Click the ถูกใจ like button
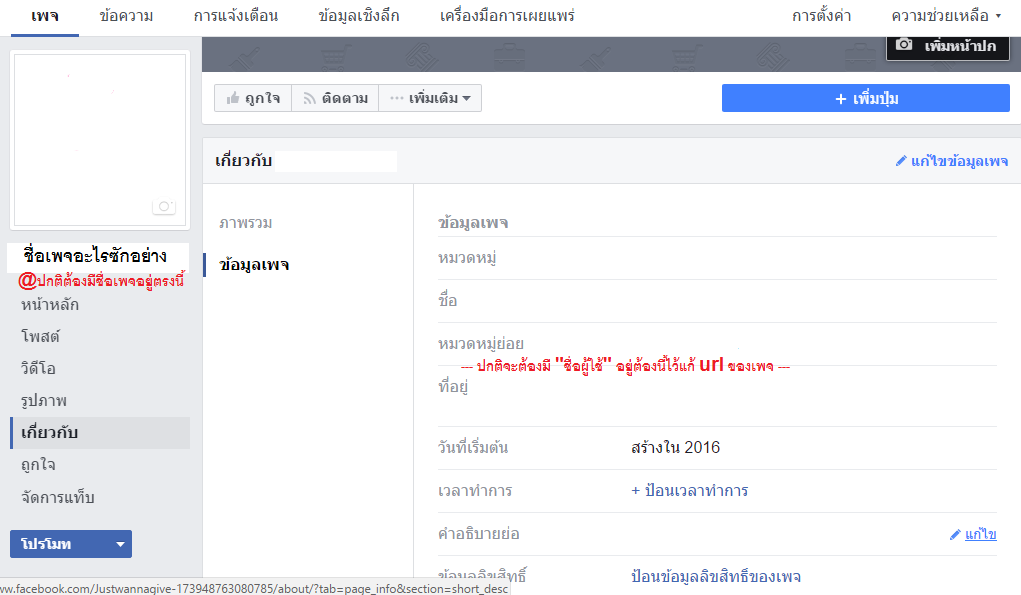 [253, 98]
